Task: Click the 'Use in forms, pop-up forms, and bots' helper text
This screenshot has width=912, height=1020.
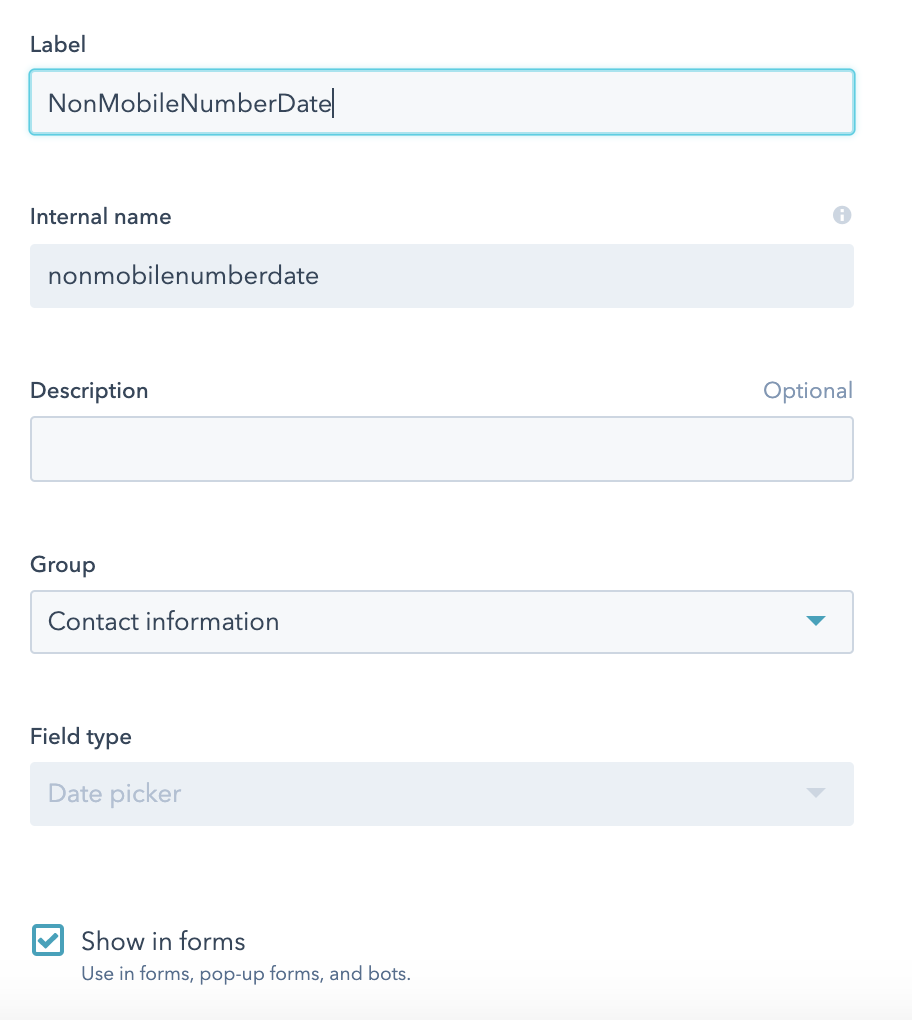Action: click(246, 974)
